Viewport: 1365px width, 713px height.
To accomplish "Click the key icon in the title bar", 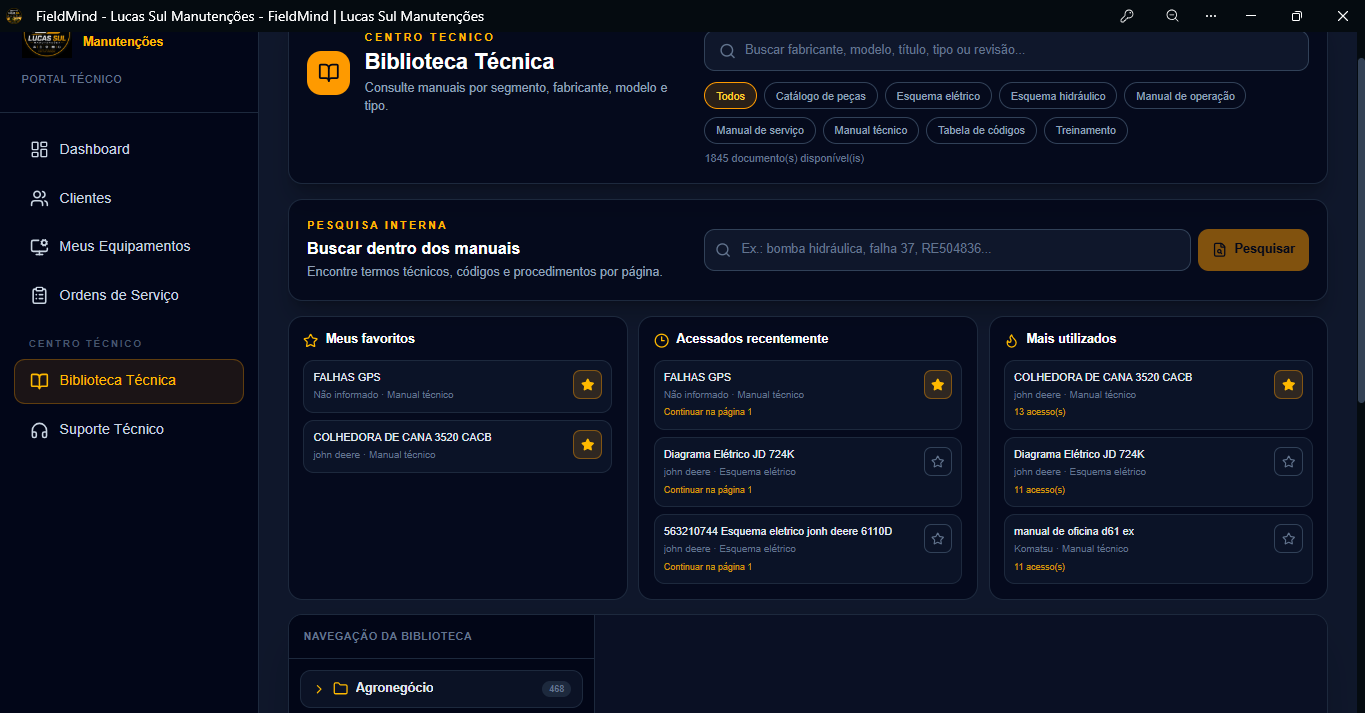I will click(x=1127, y=16).
